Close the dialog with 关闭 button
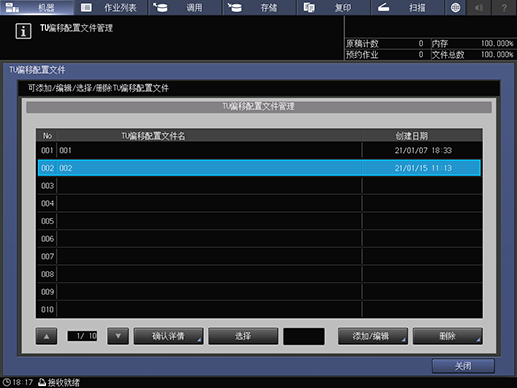Image resolution: width=517 pixels, height=388 pixels. tap(463, 366)
